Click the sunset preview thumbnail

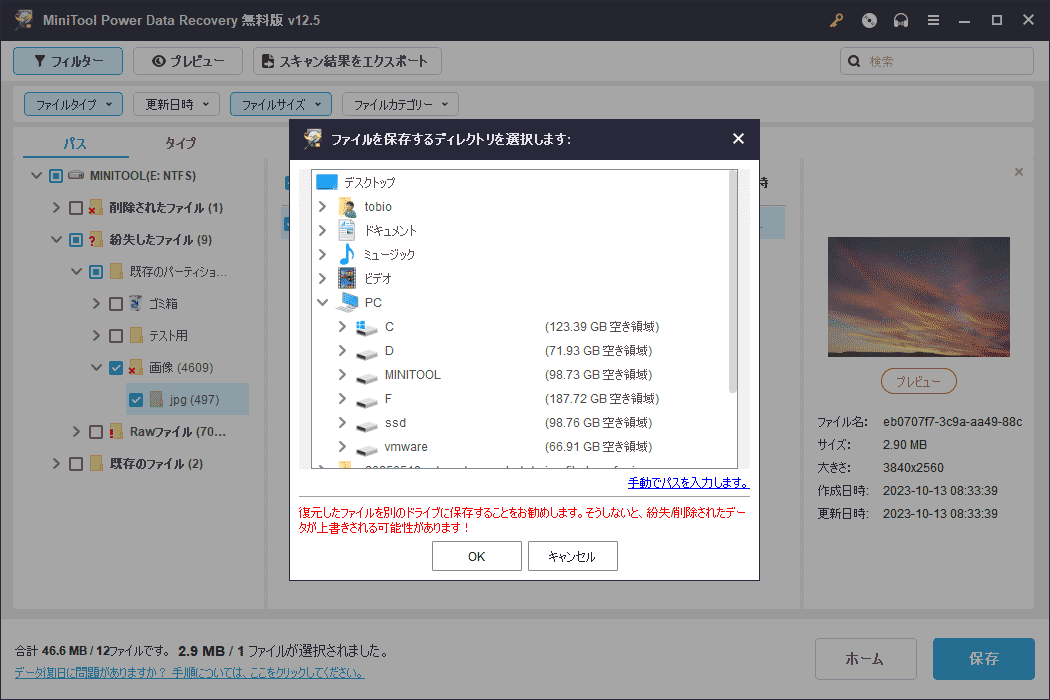pyautogui.click(x=919, y=297)
